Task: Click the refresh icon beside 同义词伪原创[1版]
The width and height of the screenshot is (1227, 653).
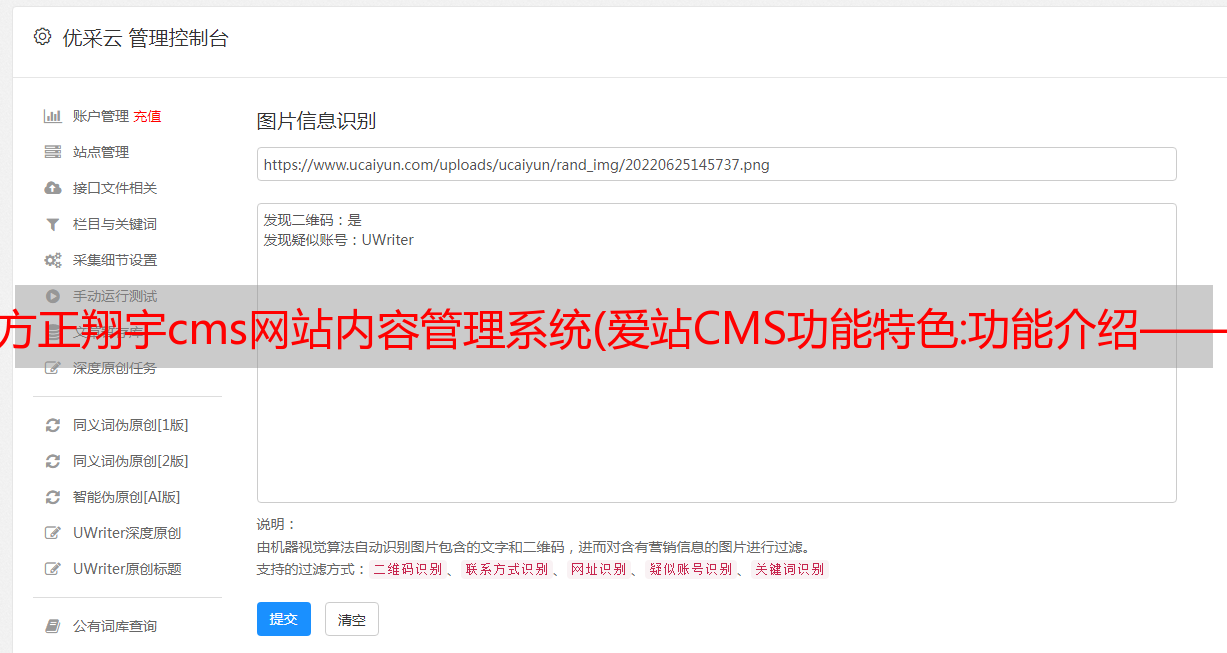Action: pyautogui.click(x=53, y=425)
